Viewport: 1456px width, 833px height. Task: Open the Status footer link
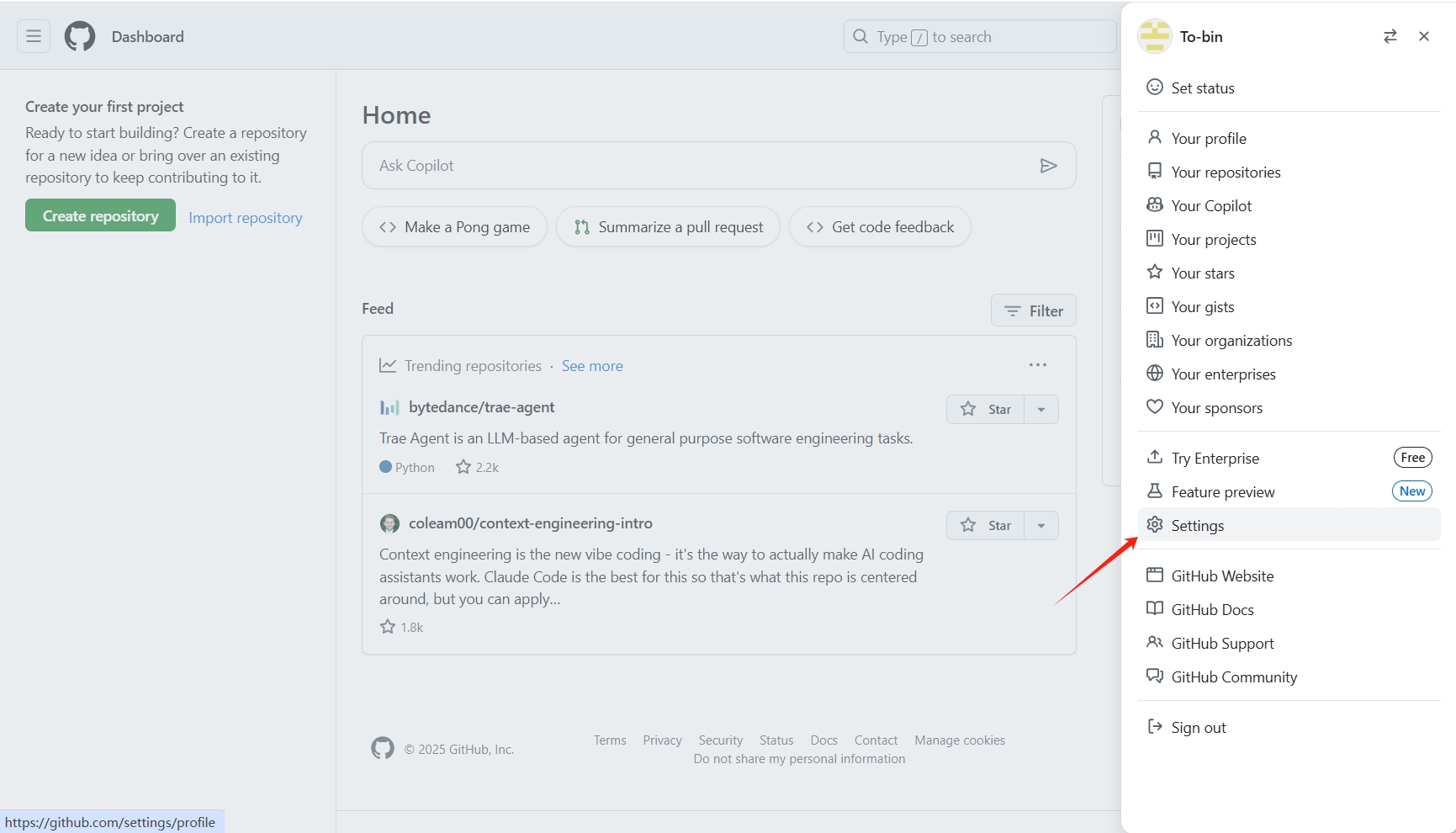click(x=776, y=740)
